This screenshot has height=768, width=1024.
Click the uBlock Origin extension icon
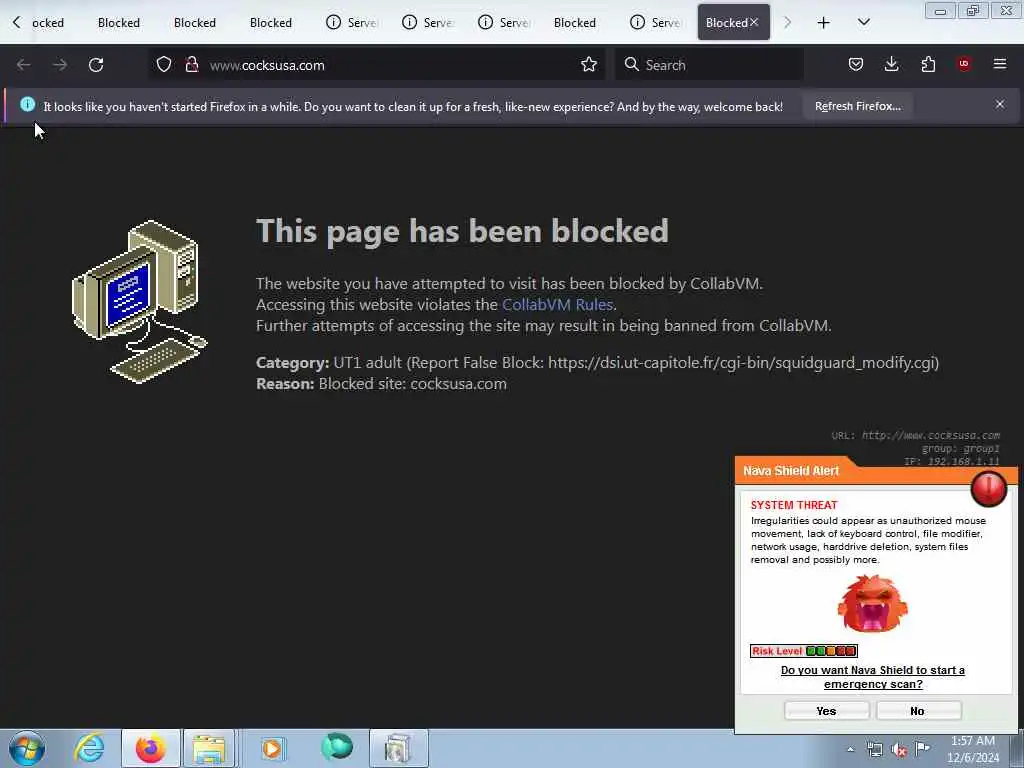pos(964,64)
